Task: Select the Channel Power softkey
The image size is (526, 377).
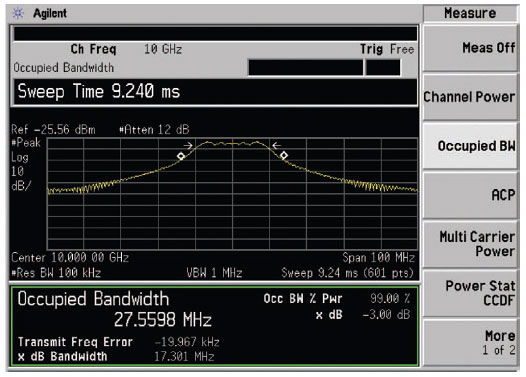Action: pyautogui.click(x=470, y=97)
